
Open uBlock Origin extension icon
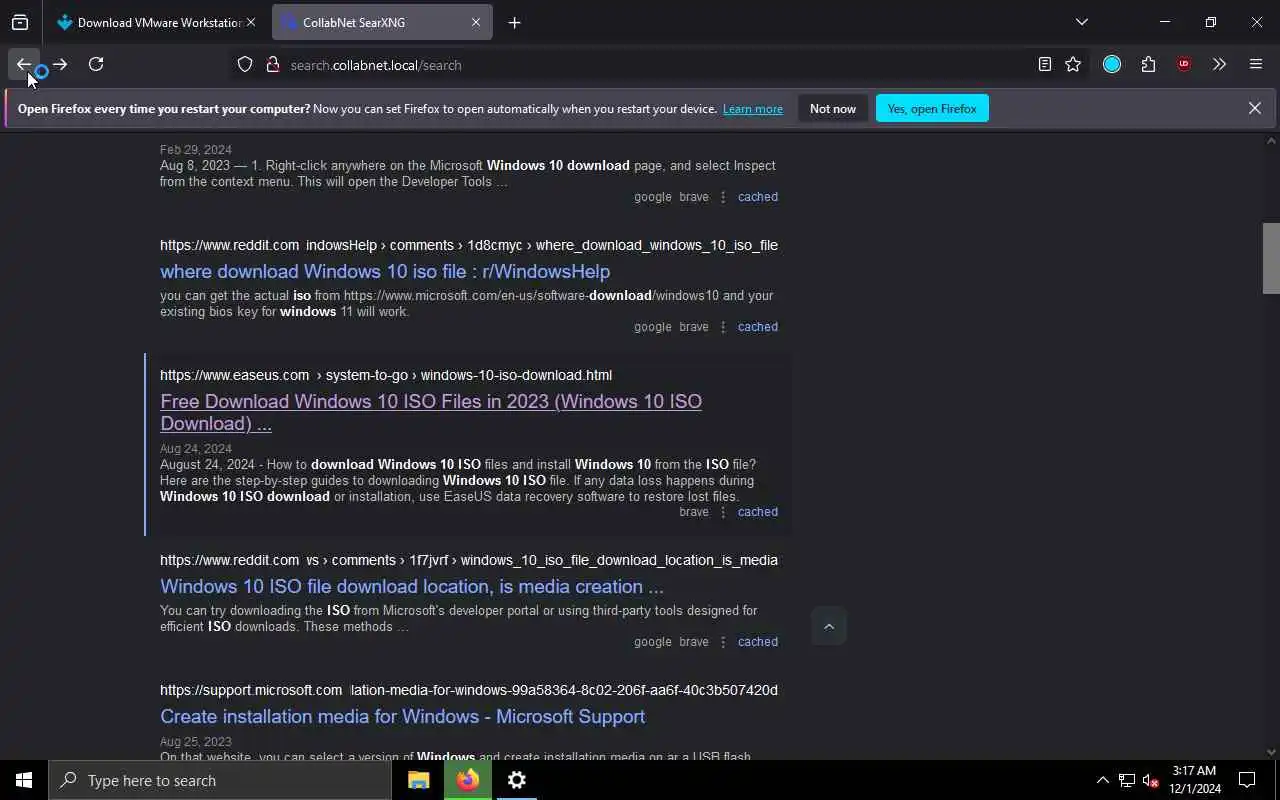pyautogui.click(x=1184, y=64)
